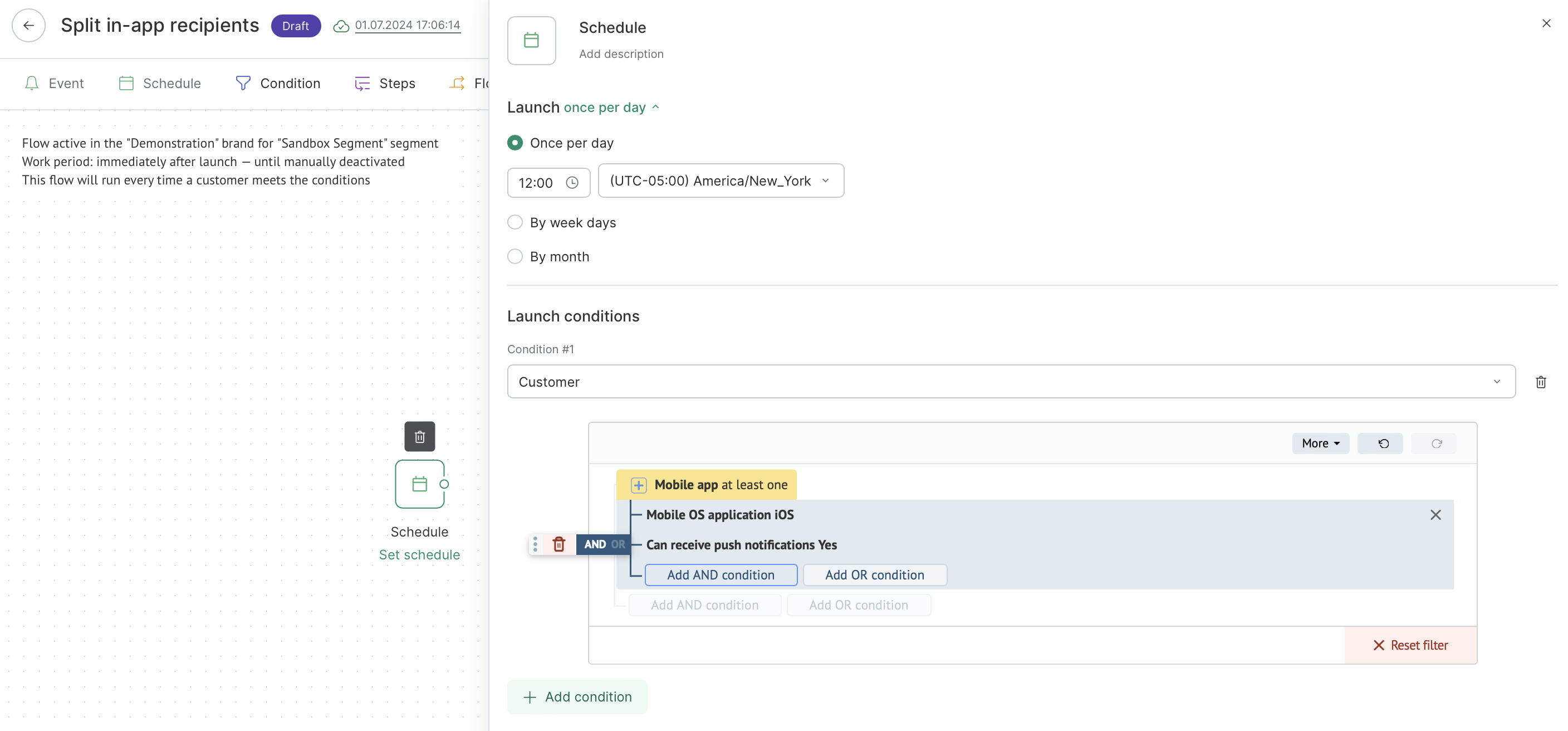Screen dimensions: 1568x731
Task: Click the Mobile OS application iOS rule
Action: (720, 515)
